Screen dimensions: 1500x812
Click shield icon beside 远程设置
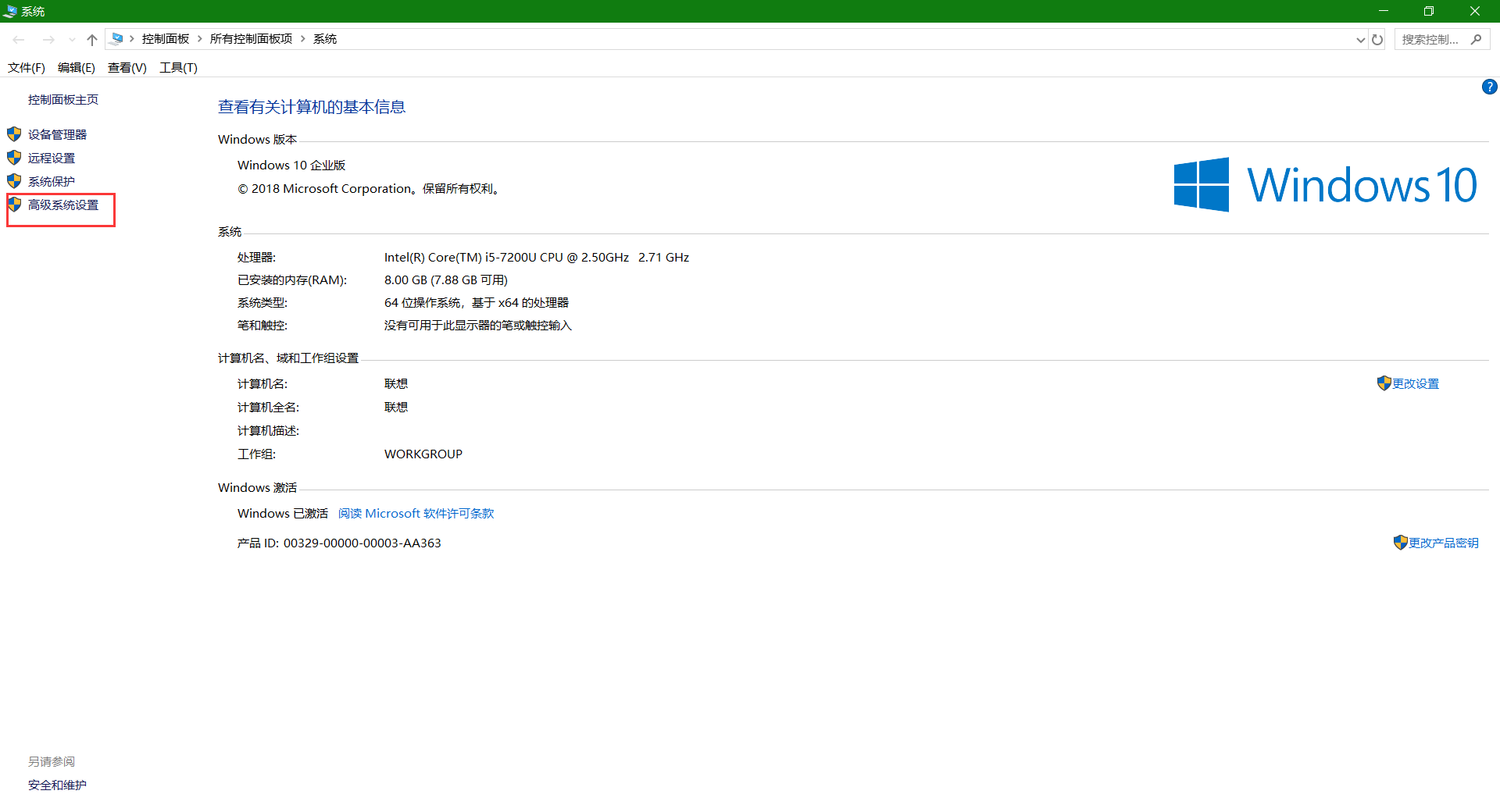pyautogui.click(x=14, y=158)
